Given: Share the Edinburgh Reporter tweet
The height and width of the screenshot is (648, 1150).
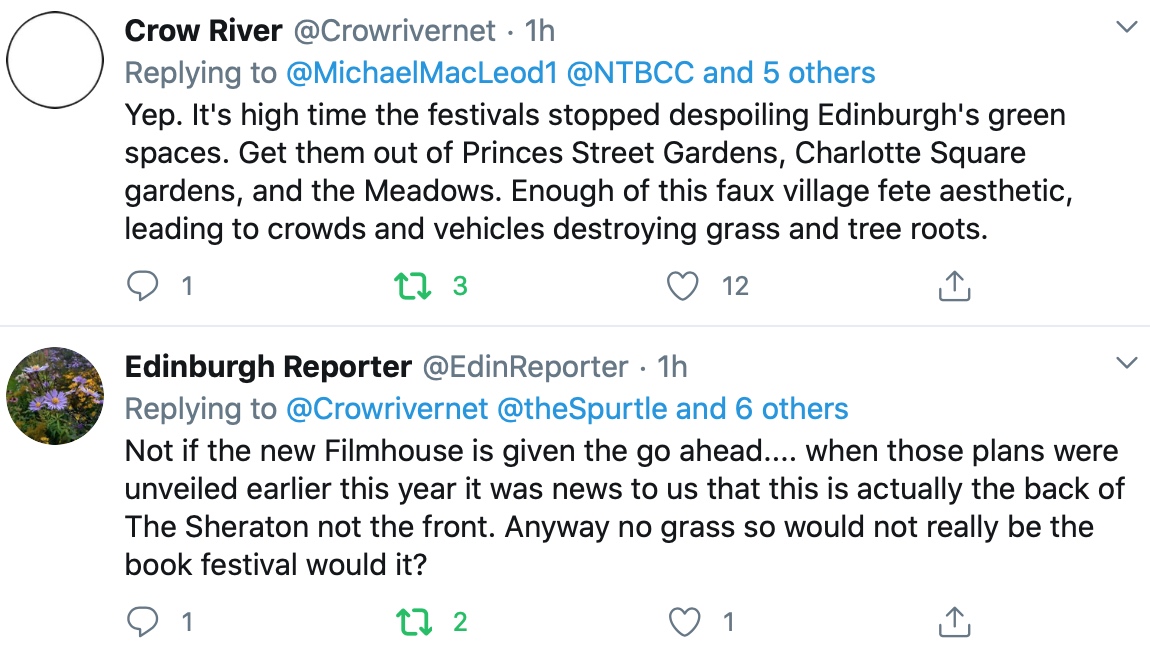Looking at the screenshot, I should [x=955, y=623].
